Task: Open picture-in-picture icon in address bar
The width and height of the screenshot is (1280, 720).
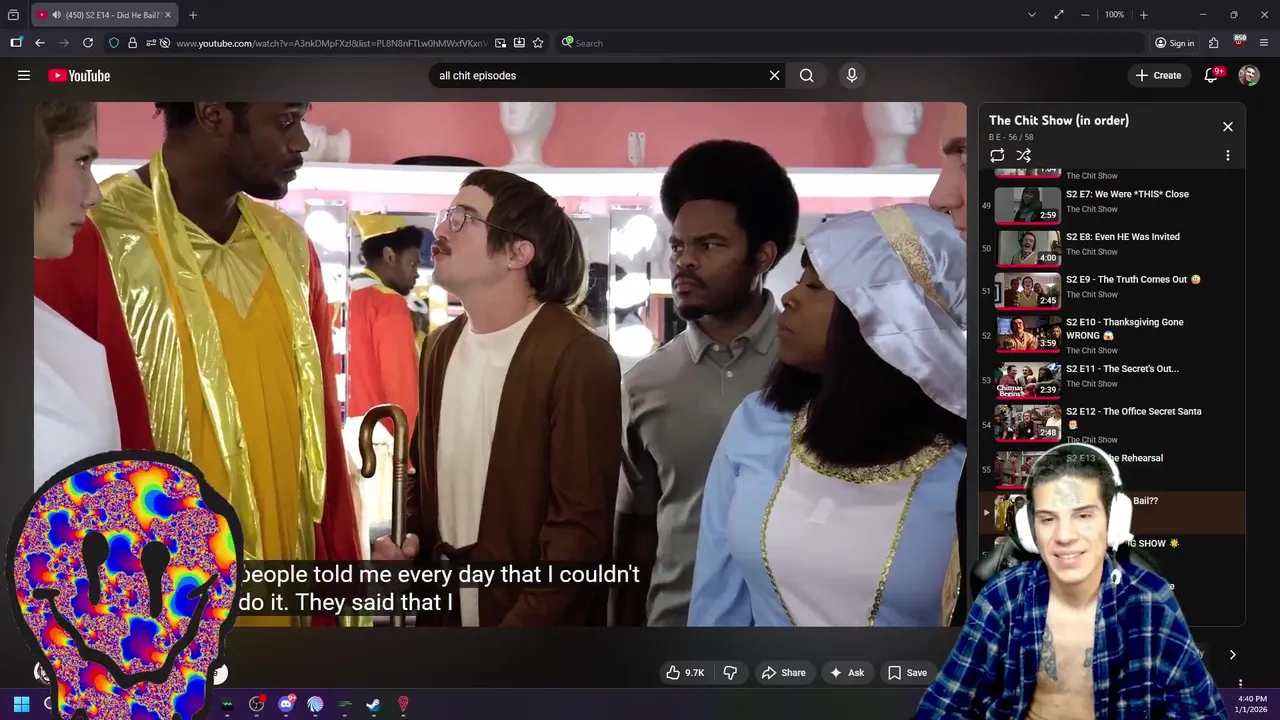Action: click(x=500, y=43)
